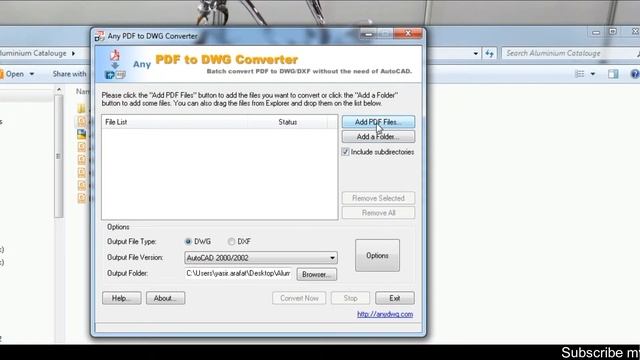This screenshot has height=360, width=640.
Task: Toggle Include subdirectories checkbox
Action: (x=345, y=152)
